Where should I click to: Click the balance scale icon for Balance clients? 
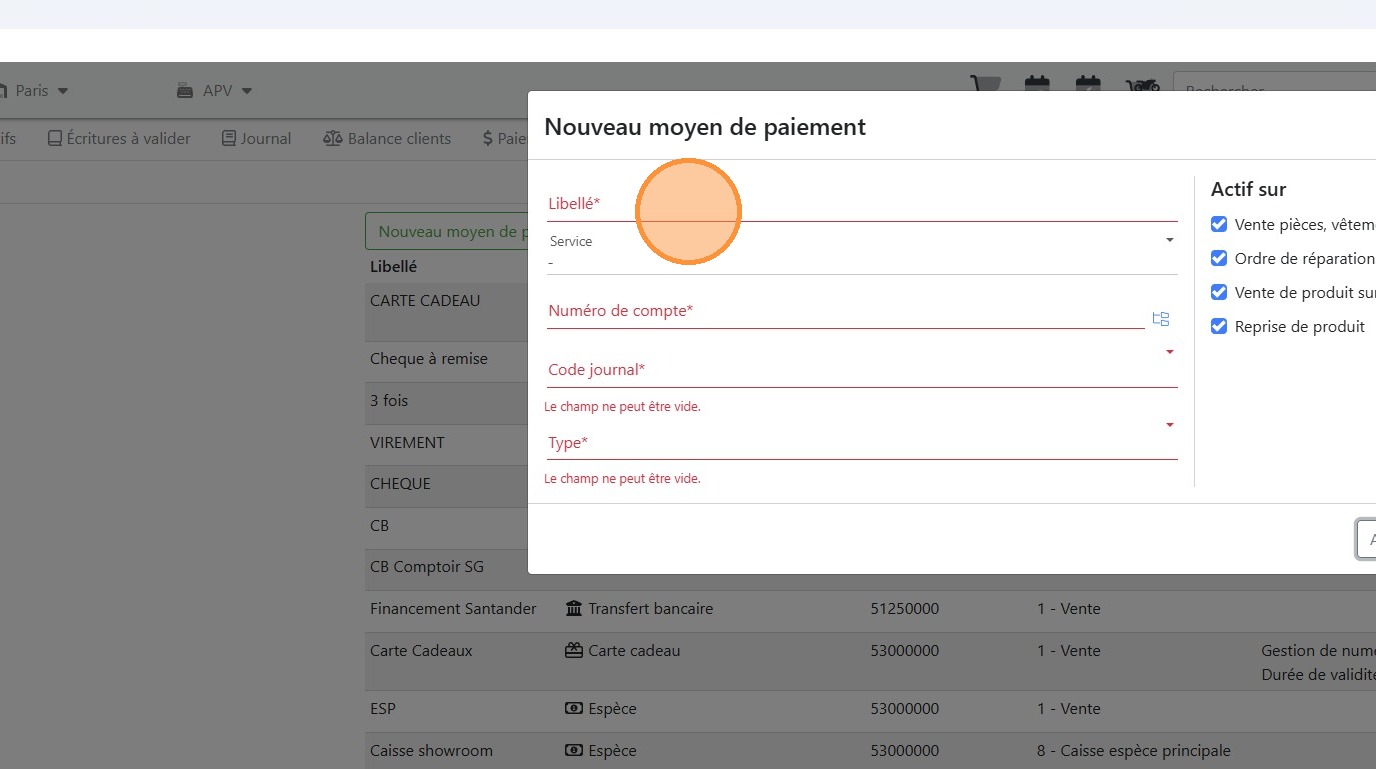click(333, 139)
